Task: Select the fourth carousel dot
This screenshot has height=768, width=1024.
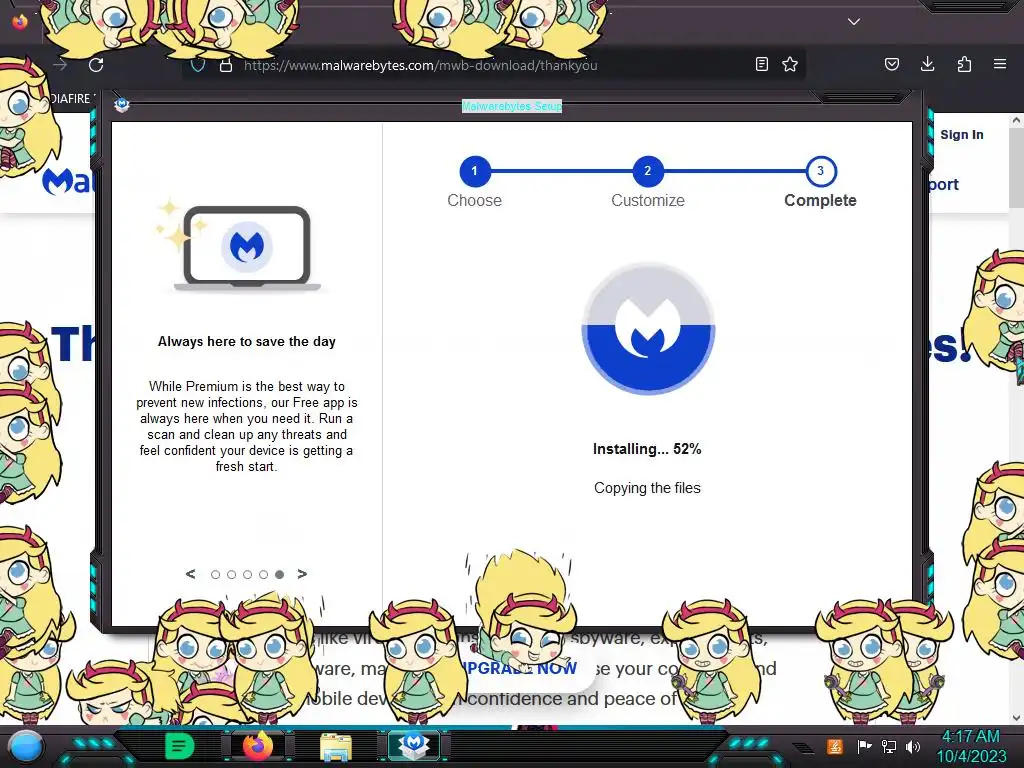Action: tap(263, 575)
